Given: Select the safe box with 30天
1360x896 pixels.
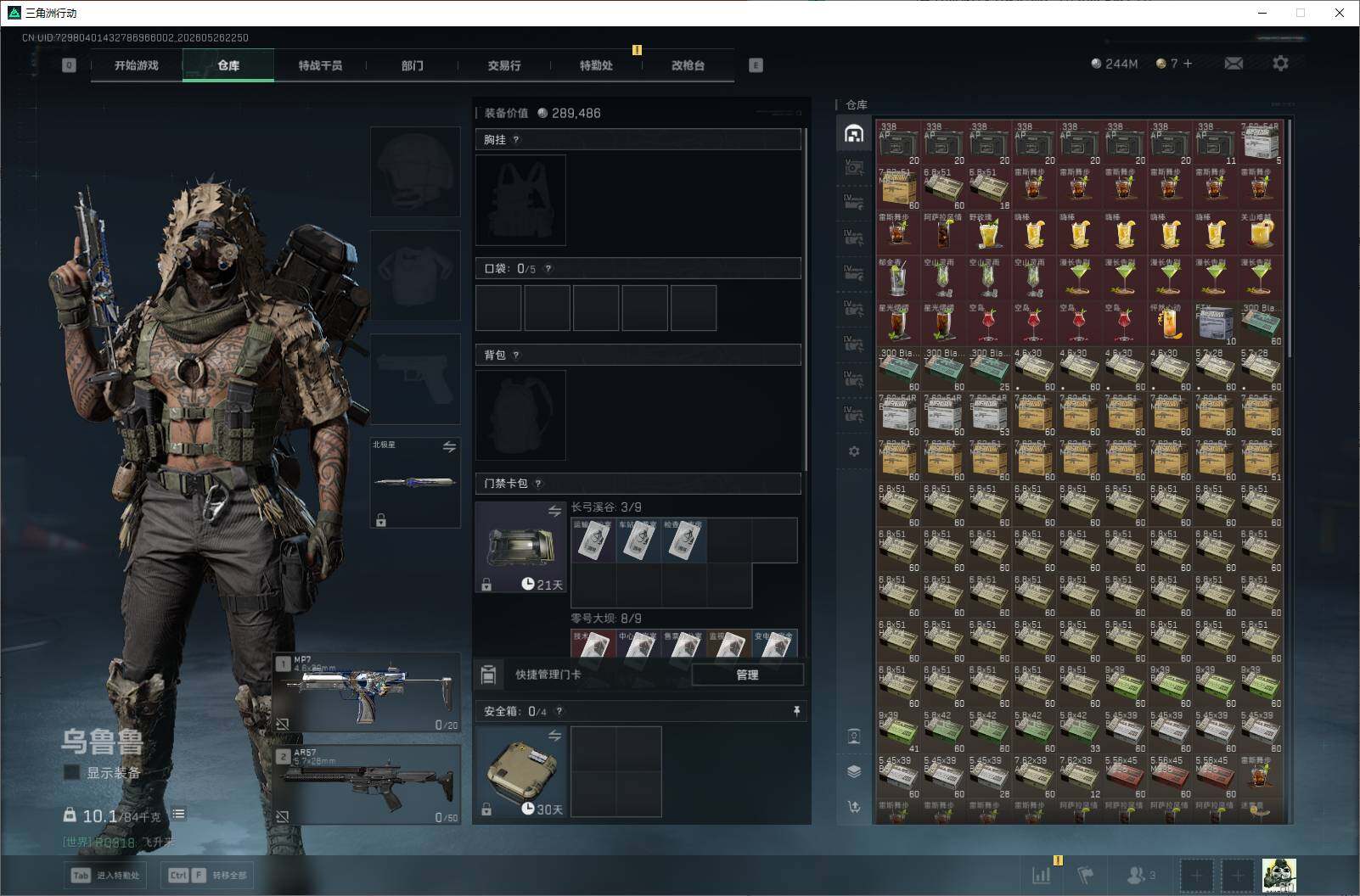Looking at the screenshot, I should [x=521, y=772].
